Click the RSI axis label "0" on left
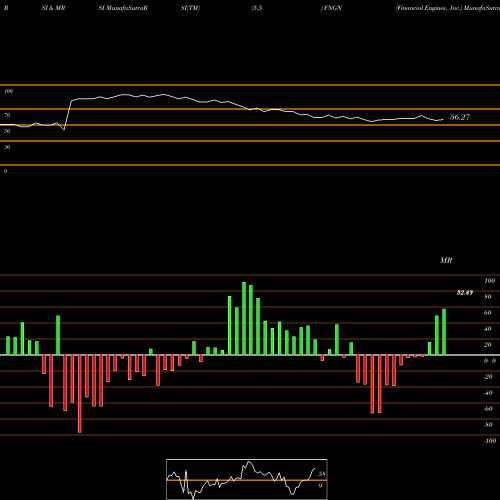This screenshot has height=500, width=500. pyautogui.click(x=5, y=171)
